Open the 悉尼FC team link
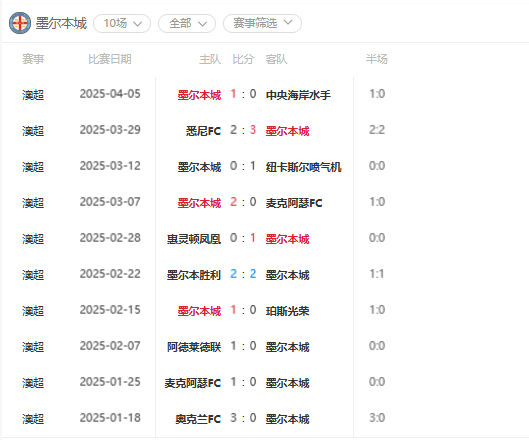 [x=203, y=131]
